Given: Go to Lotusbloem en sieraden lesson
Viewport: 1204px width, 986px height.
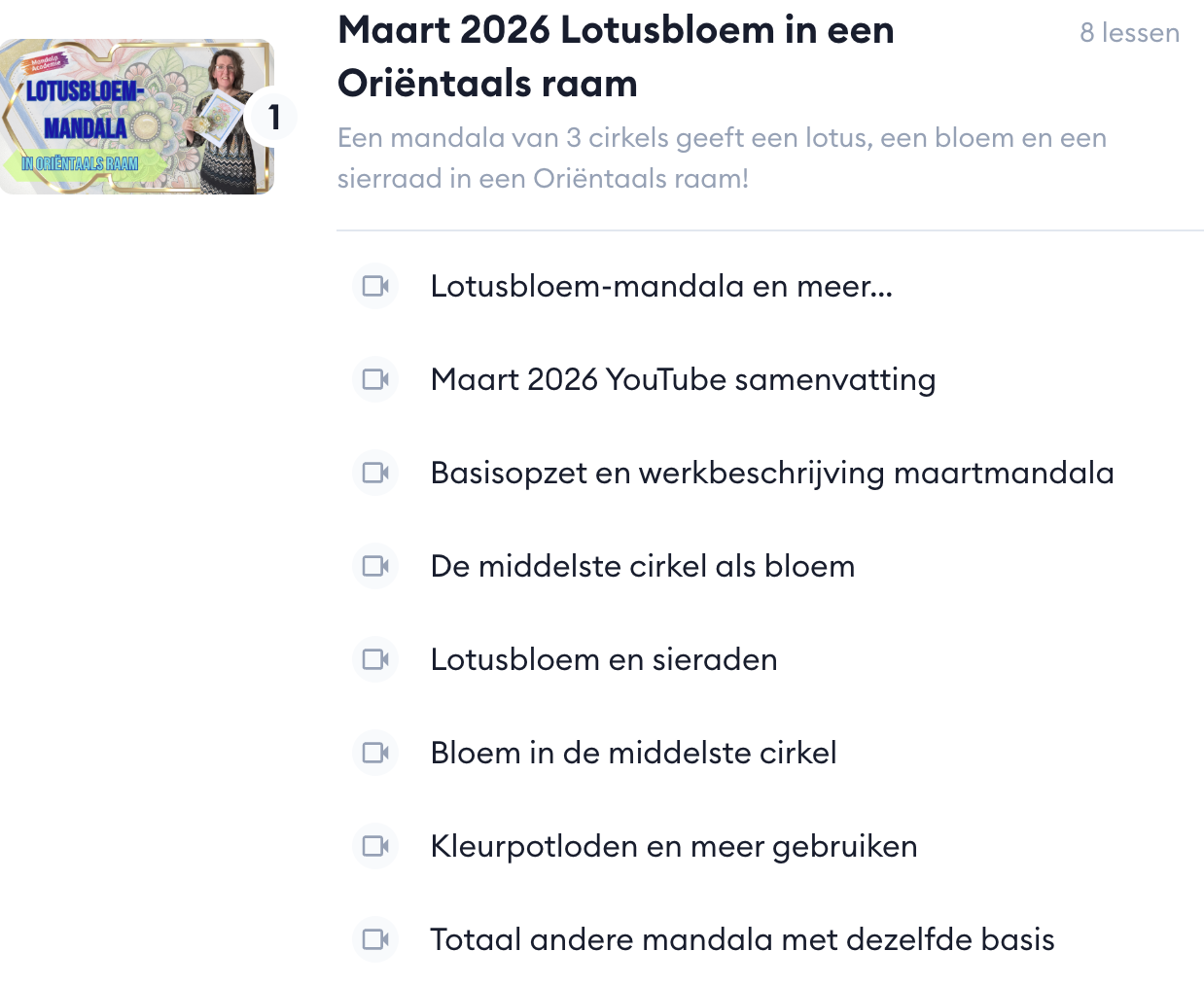Looking at the screenshot, I should tap(604, 659).
